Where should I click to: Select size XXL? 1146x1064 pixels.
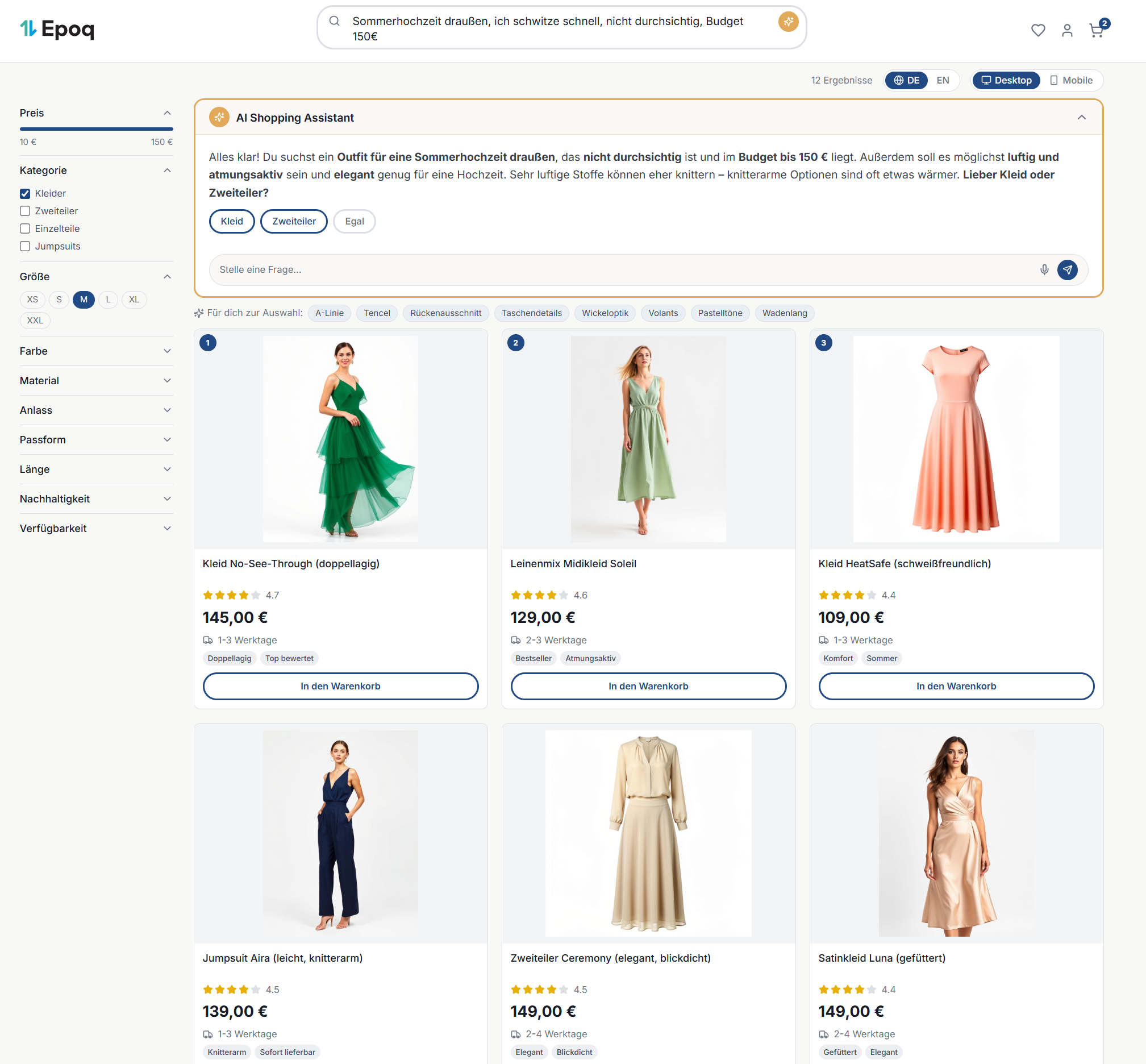pos(35,320)
